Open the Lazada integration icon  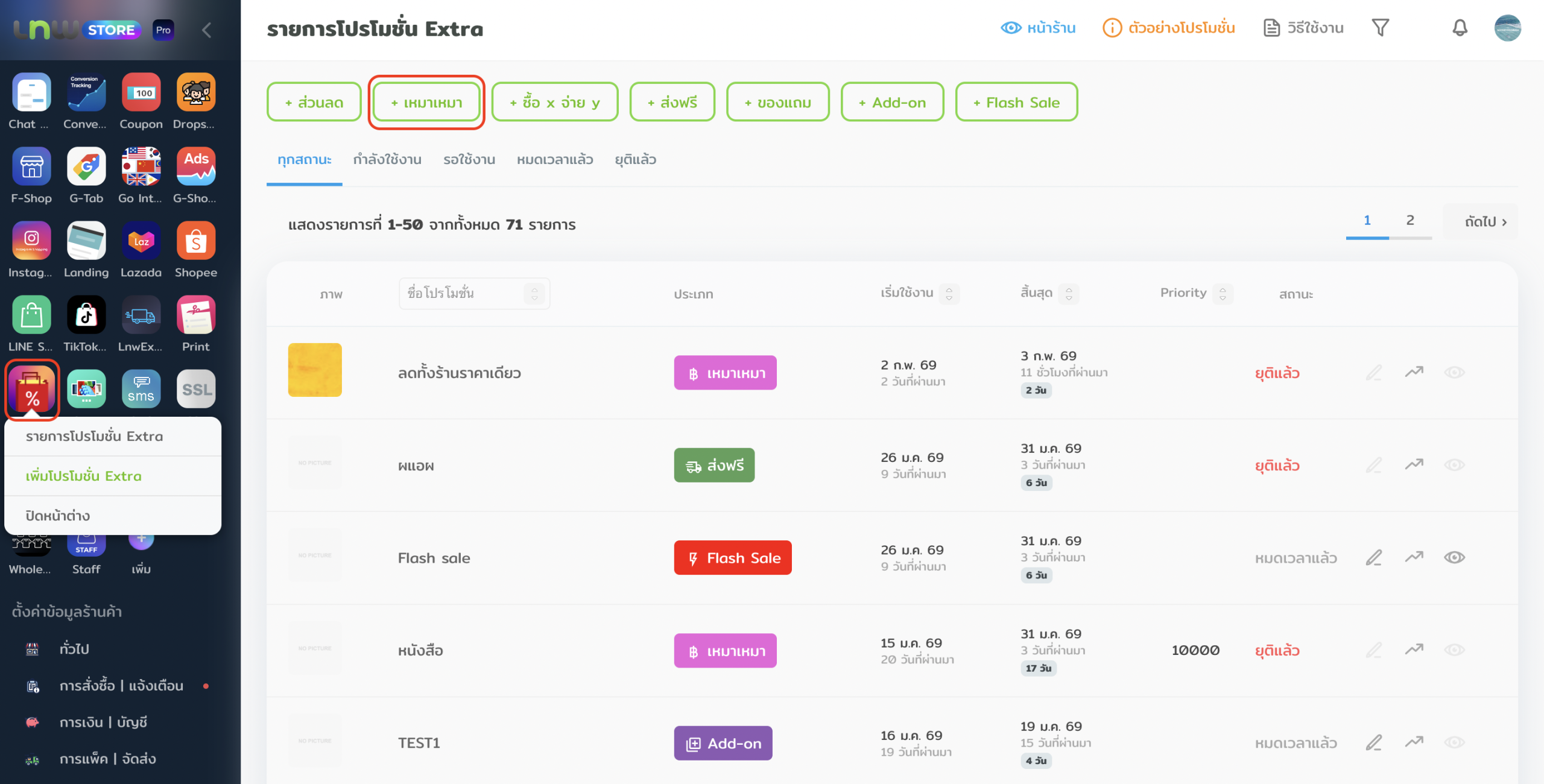141,241
